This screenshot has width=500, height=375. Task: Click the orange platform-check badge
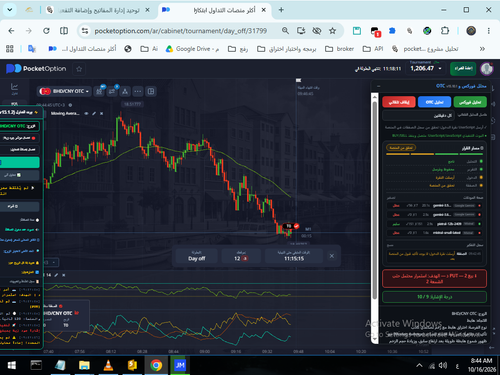(x=401, y=148)
